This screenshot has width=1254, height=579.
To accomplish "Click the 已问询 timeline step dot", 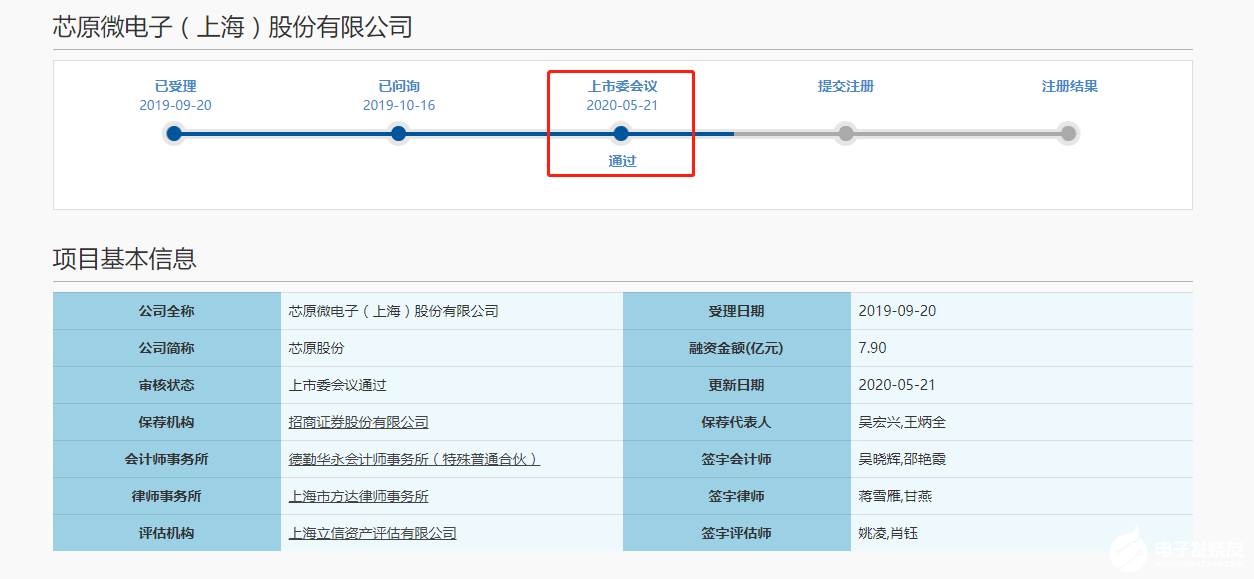I will tap(398, 133).
